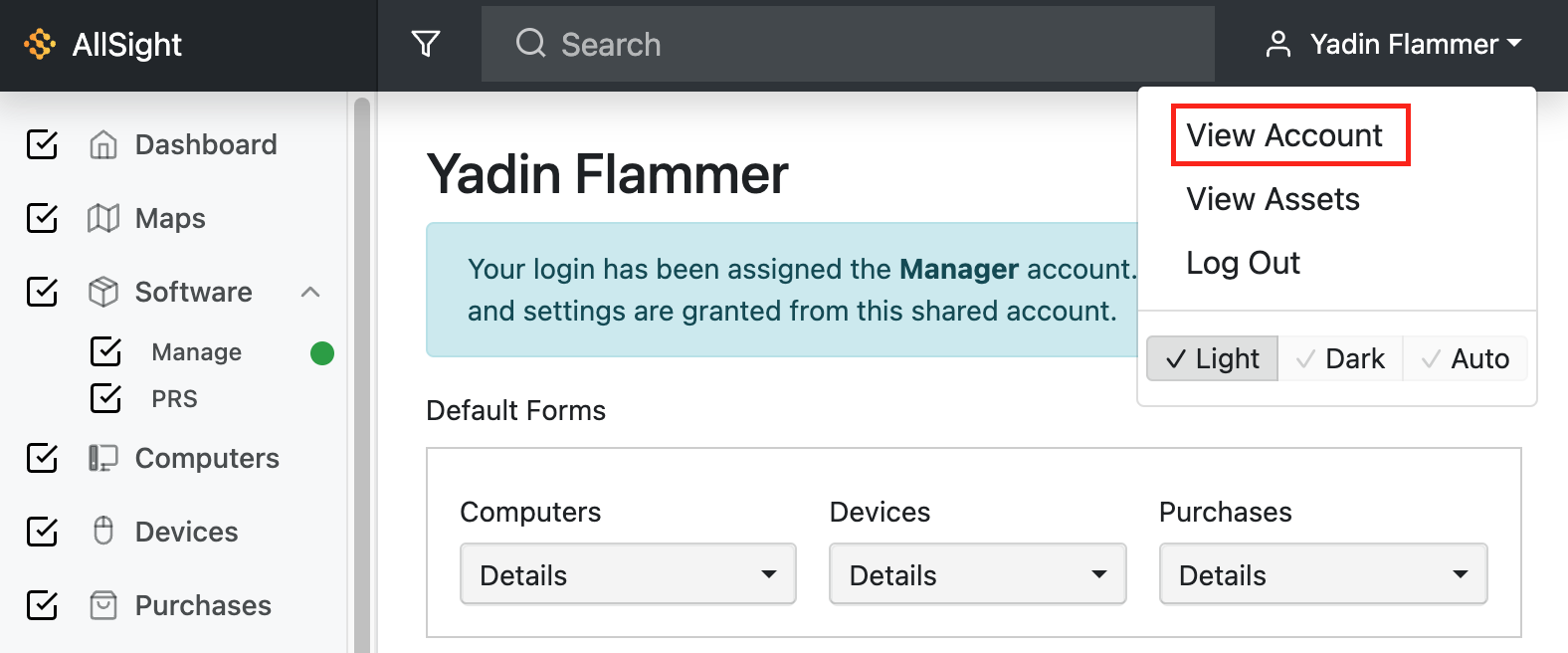Click the Devices mouse icon
This screenshot has height=653, width=1568.
[103, 531]
